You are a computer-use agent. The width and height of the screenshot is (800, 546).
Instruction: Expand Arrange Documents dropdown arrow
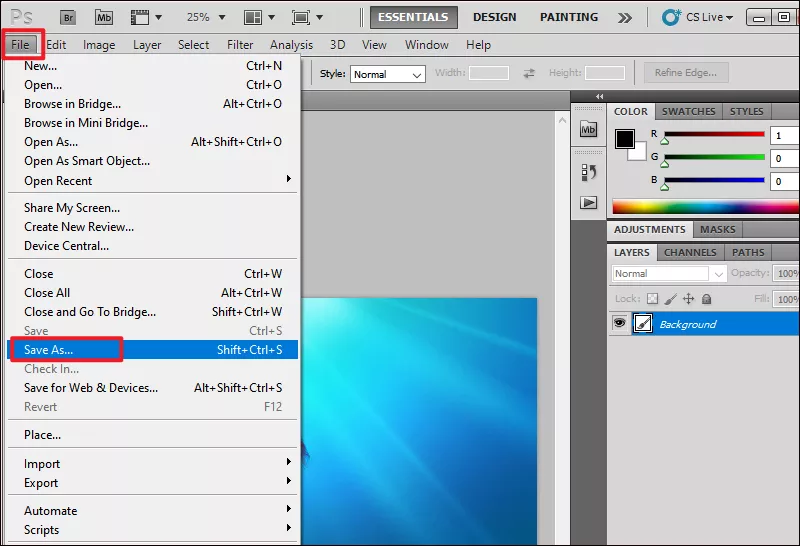tap(271, 17)
